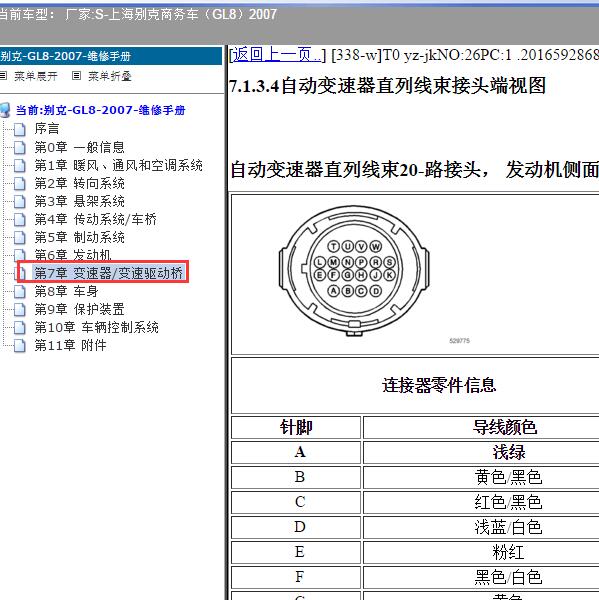The height and width of the screenshot is (600, 599).
Task: Click pin cell F in the table
Action: [296, 577]
